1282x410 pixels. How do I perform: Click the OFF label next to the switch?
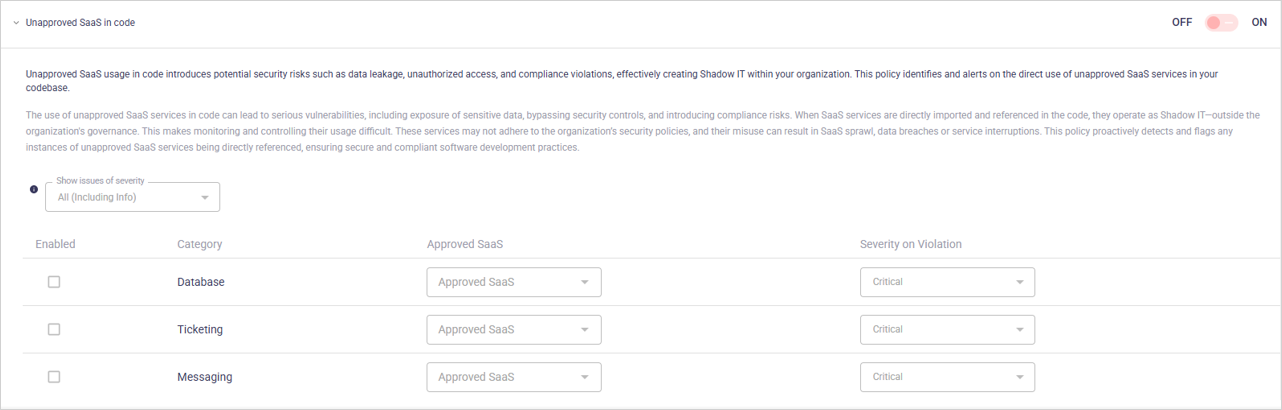coord(1181,22)
